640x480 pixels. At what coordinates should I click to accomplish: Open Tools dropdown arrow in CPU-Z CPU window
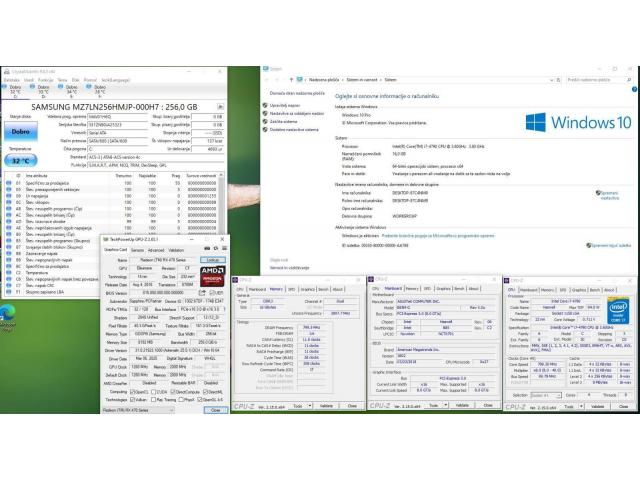(x=581, y=407)
